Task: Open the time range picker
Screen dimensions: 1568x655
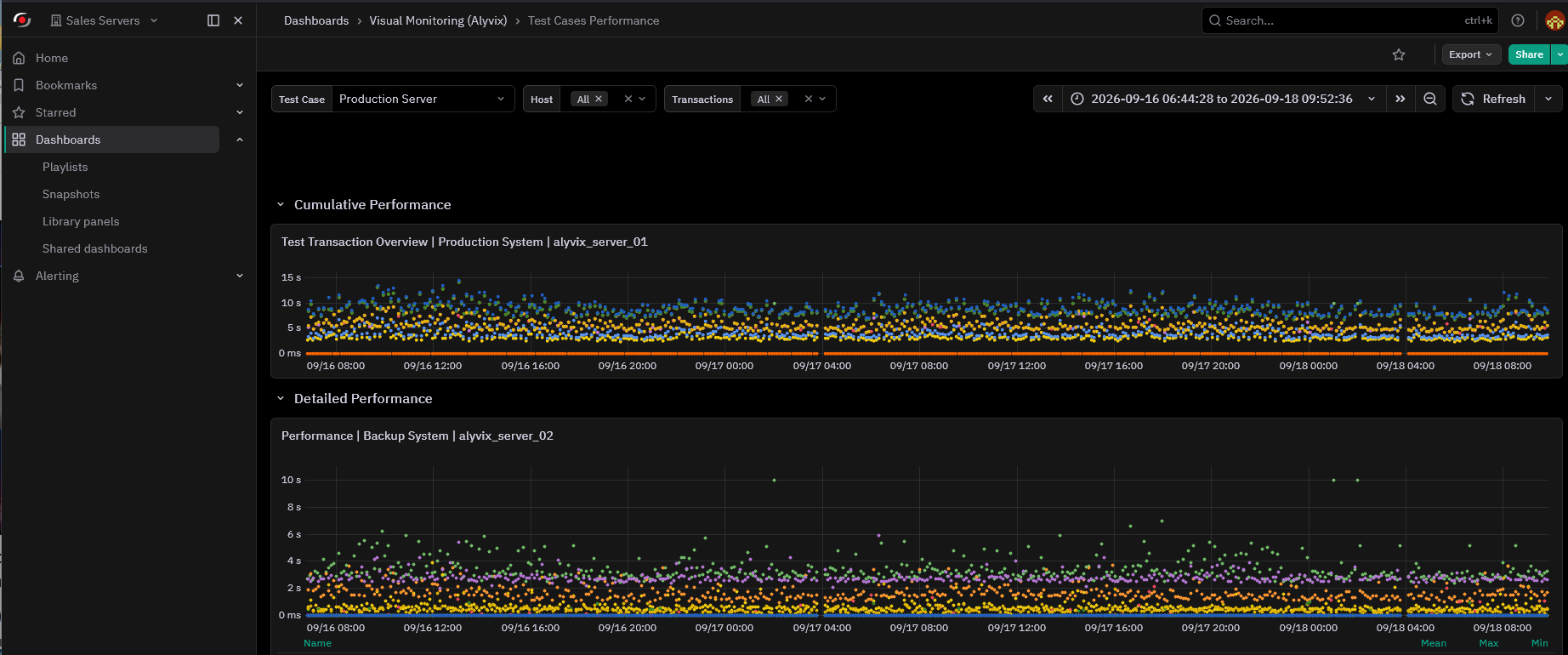Action: tap(1223, 99)
